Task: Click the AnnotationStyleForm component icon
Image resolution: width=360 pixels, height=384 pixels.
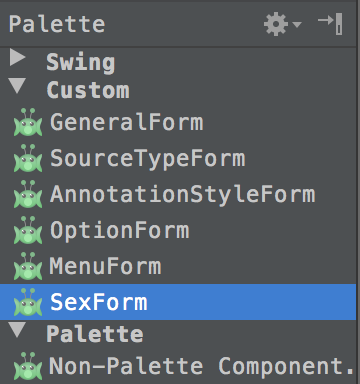Action: tap(28, 194)
